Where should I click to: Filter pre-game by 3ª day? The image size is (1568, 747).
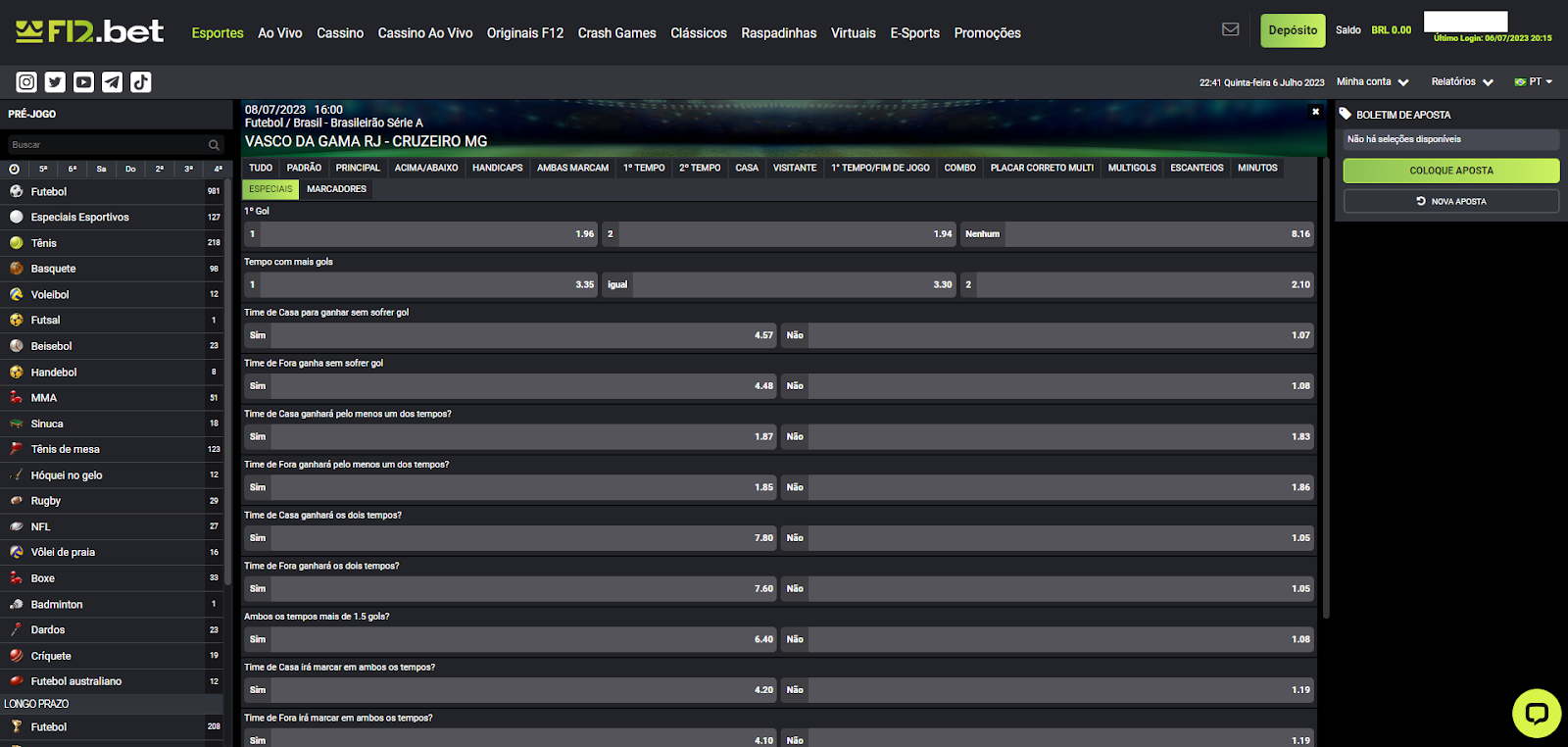[188, 169]
